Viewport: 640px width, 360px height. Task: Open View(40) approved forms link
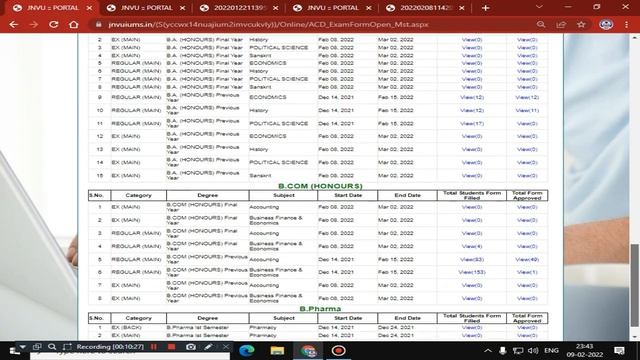pos(527,259)
